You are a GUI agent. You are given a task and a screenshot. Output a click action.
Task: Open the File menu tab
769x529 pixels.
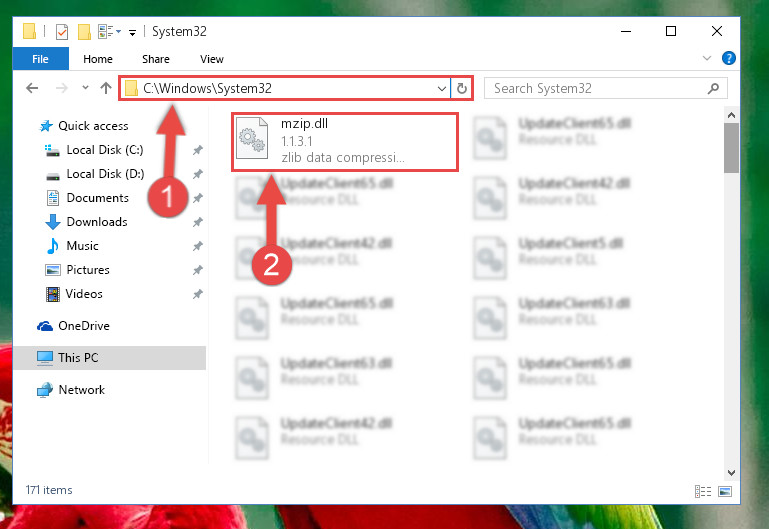click(x=40, y=59)
